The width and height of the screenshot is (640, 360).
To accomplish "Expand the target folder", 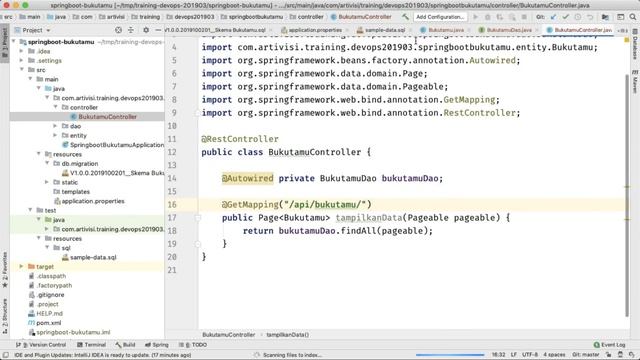I will pyautogui.click(x=22, y=267).
